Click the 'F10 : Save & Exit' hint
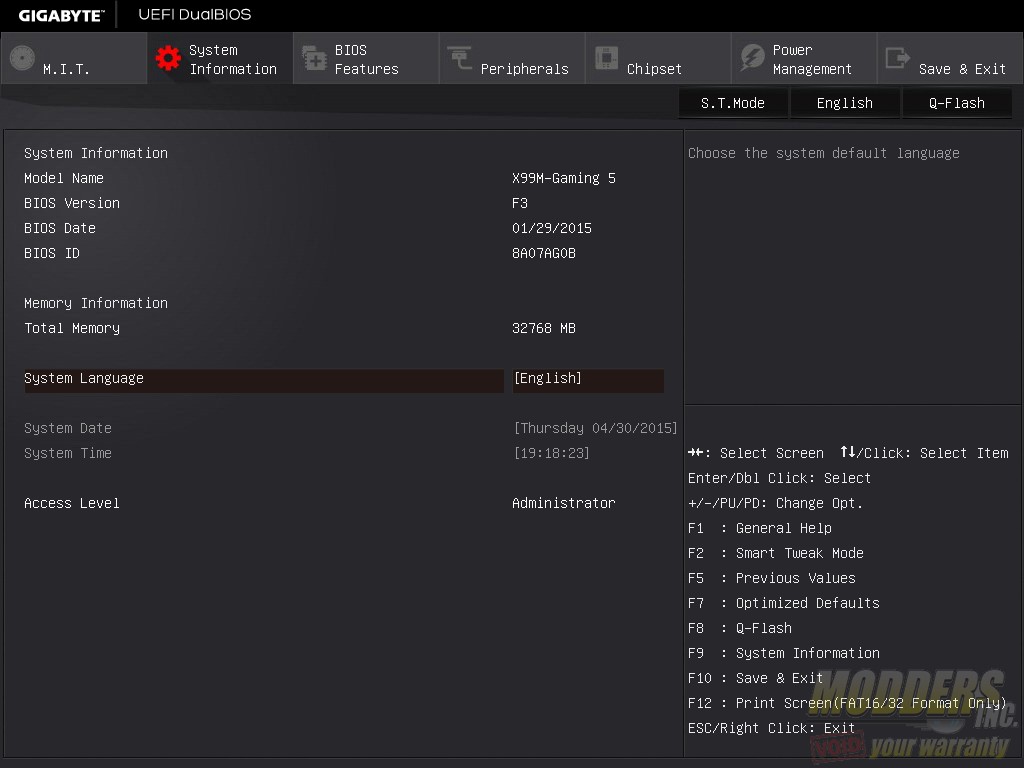The width and height of the screenshot is (1024, 768). click(756, 679)
